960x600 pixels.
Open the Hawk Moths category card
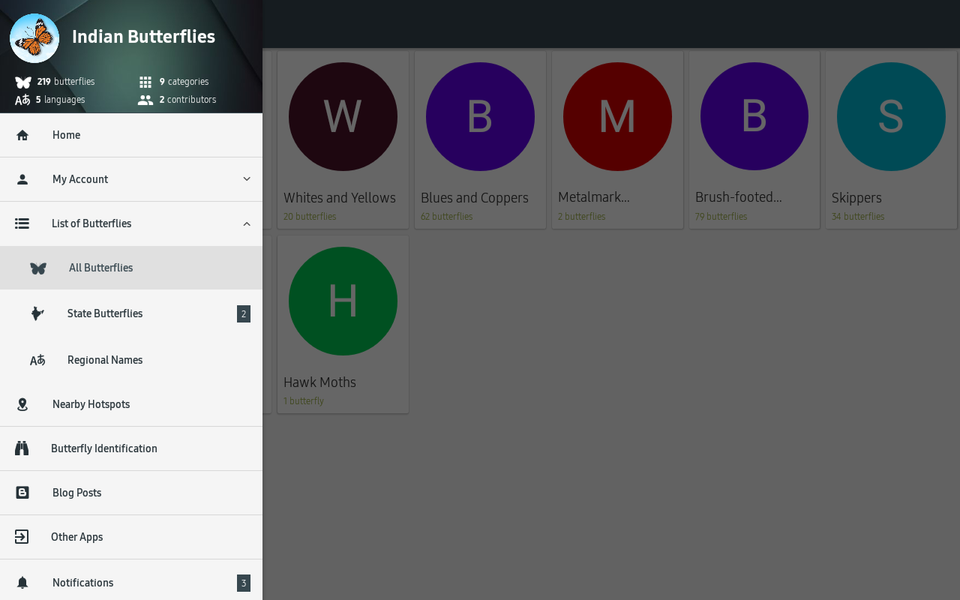pyautogui.click(x=342, y=325)
